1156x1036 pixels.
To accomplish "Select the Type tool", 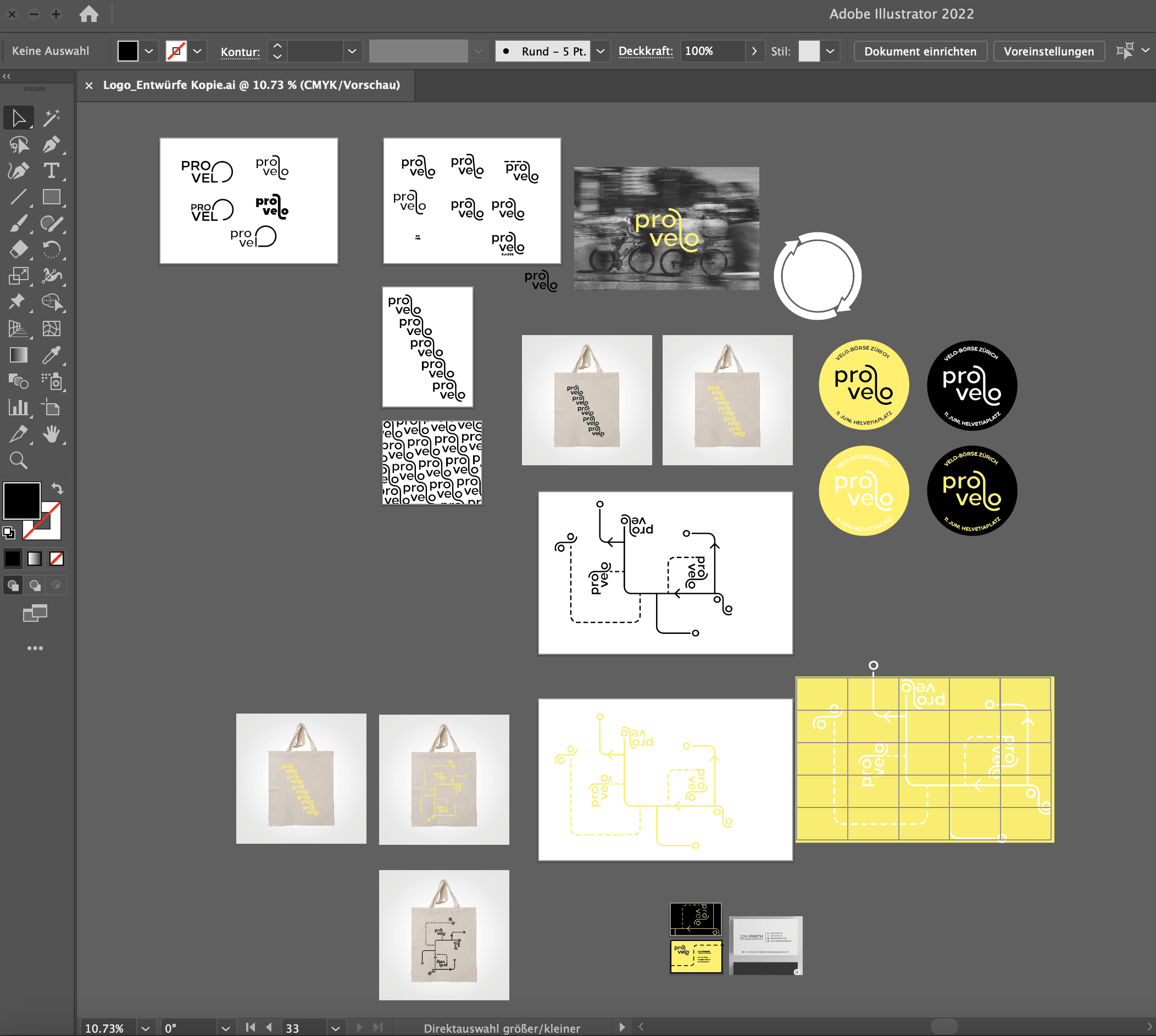I will coord(51,171).
